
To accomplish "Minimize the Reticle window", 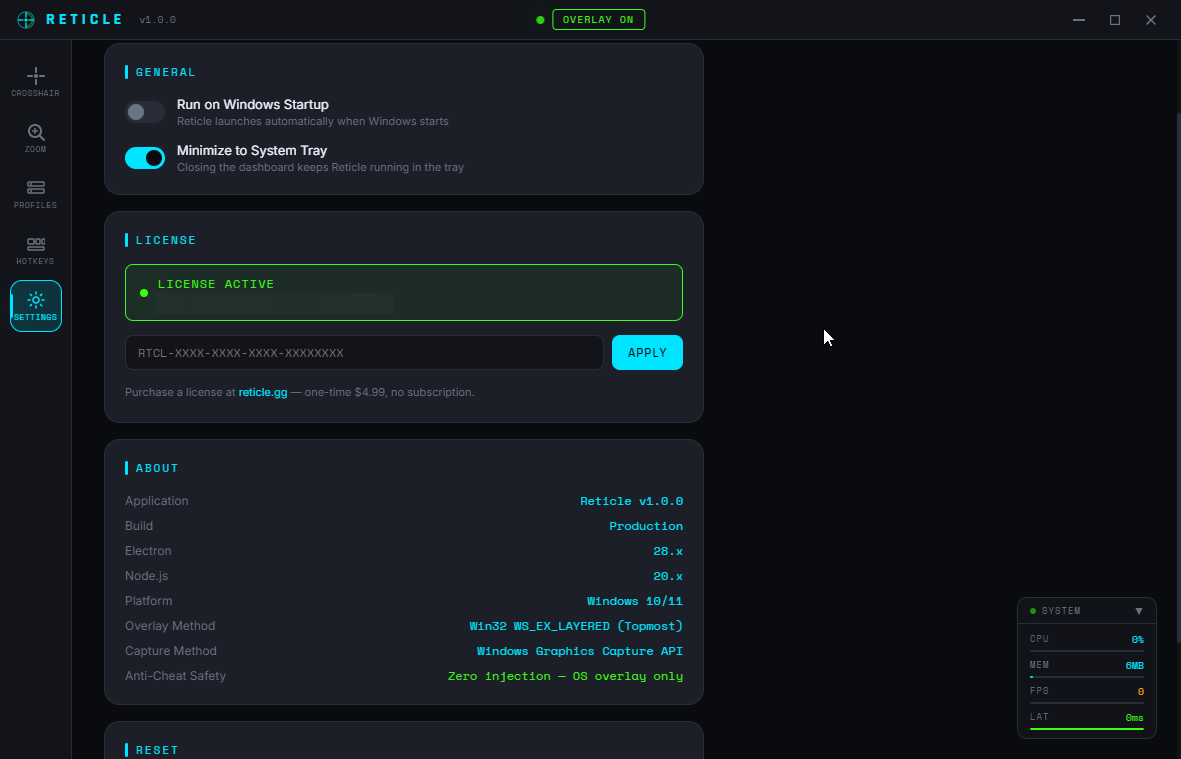I will [1079, 20].
